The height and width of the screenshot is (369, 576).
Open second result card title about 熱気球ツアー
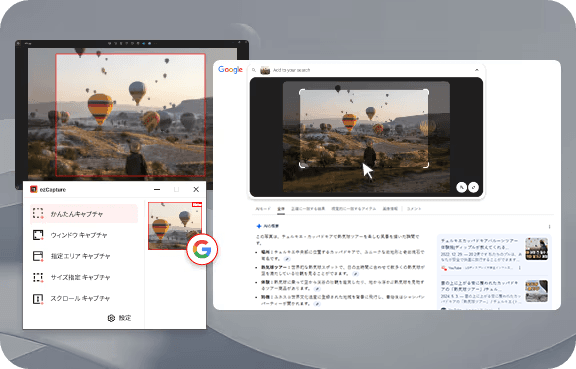[480, 286]
